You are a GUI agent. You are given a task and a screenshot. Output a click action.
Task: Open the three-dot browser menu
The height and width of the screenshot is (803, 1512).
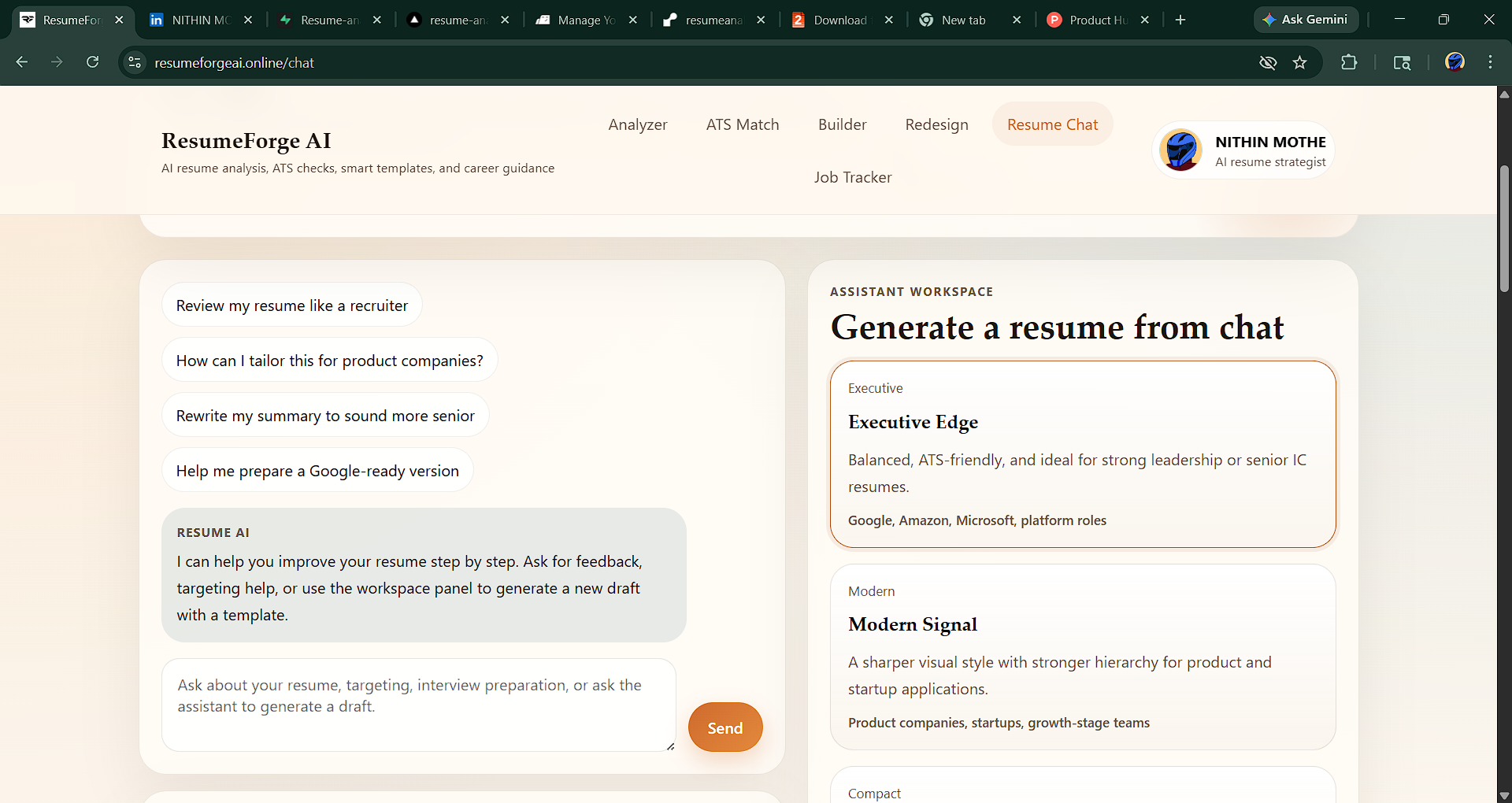coord(1491,62)
